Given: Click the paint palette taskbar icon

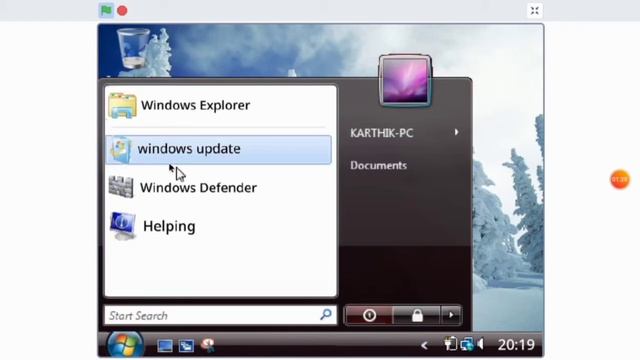Looking at the screenshot, I should [208, 345].
